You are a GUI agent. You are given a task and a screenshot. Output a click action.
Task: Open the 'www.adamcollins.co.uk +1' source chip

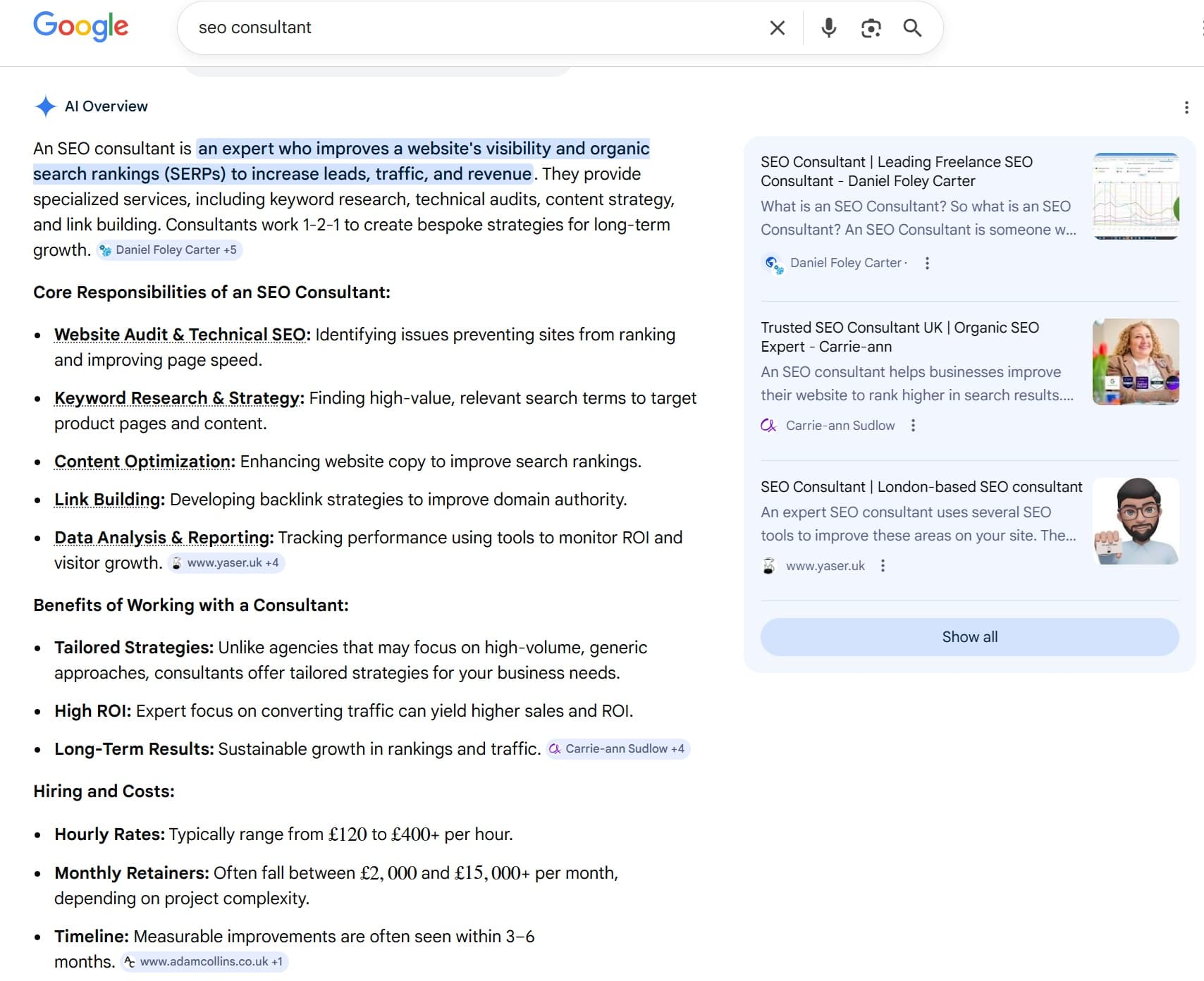(204, 961)
